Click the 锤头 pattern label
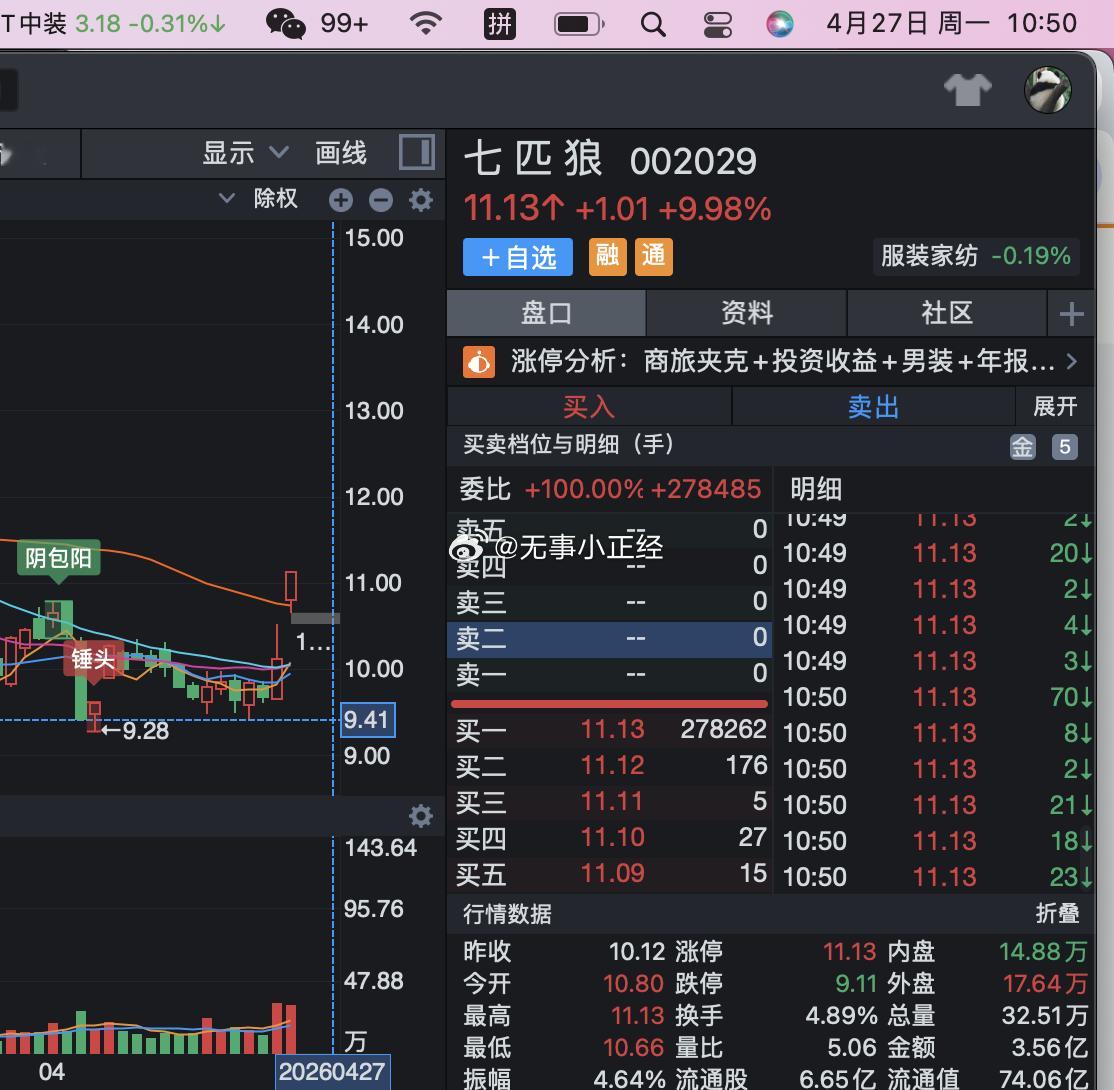This screenshot has height=1090, width=1114. pyautogui.click(x=92, y=659)
